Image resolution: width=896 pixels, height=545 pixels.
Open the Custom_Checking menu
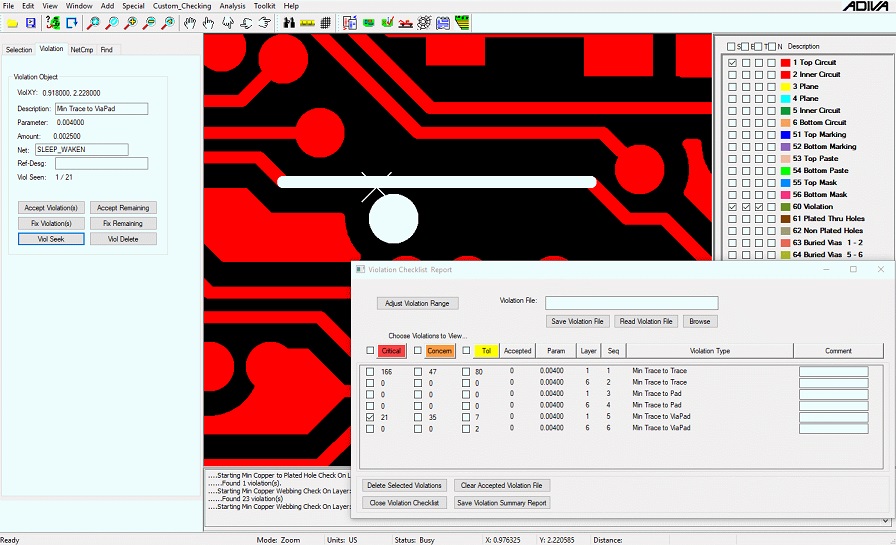182,6
